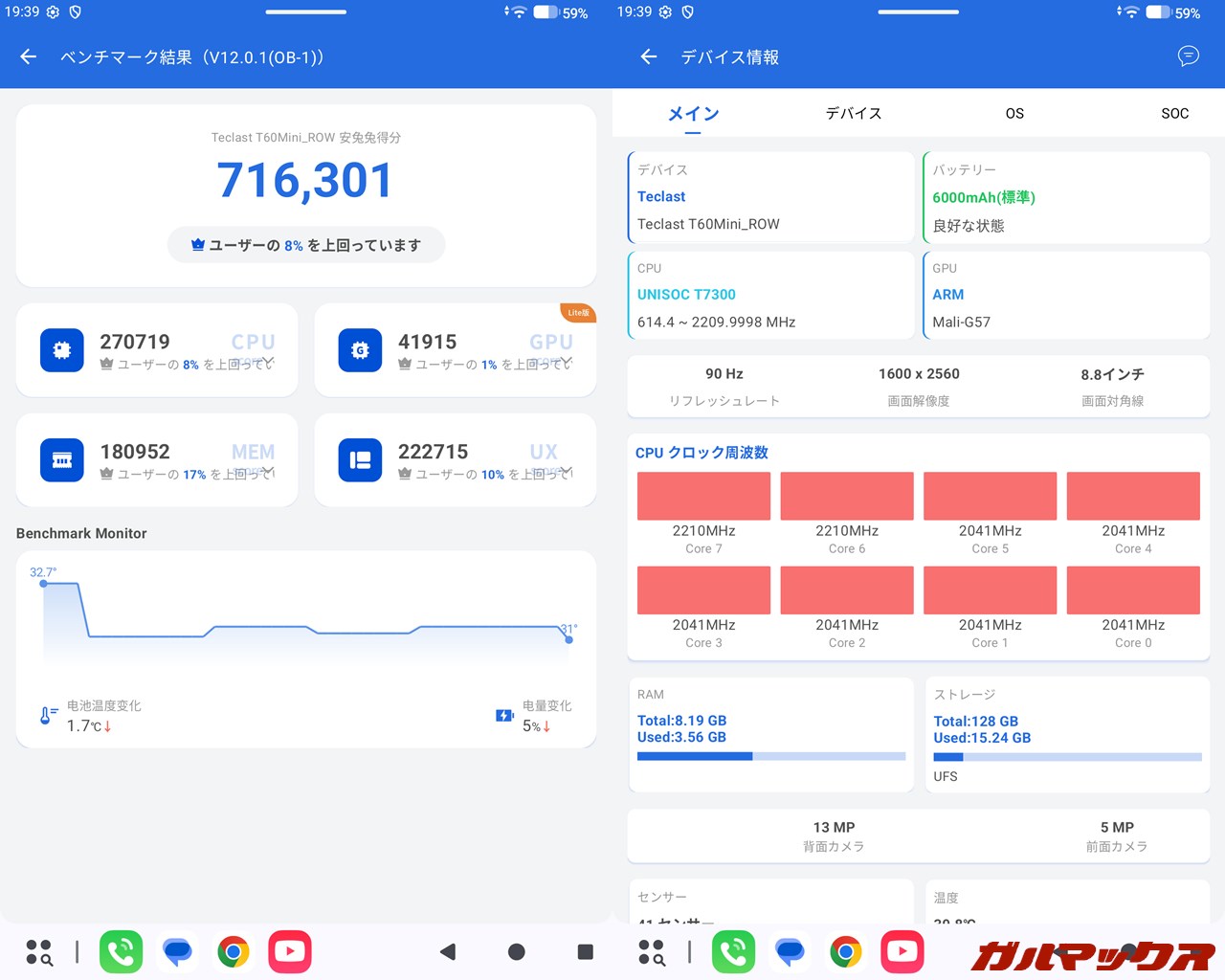
Task: Expand the MEM score details chevron
Action: (269, 471)
